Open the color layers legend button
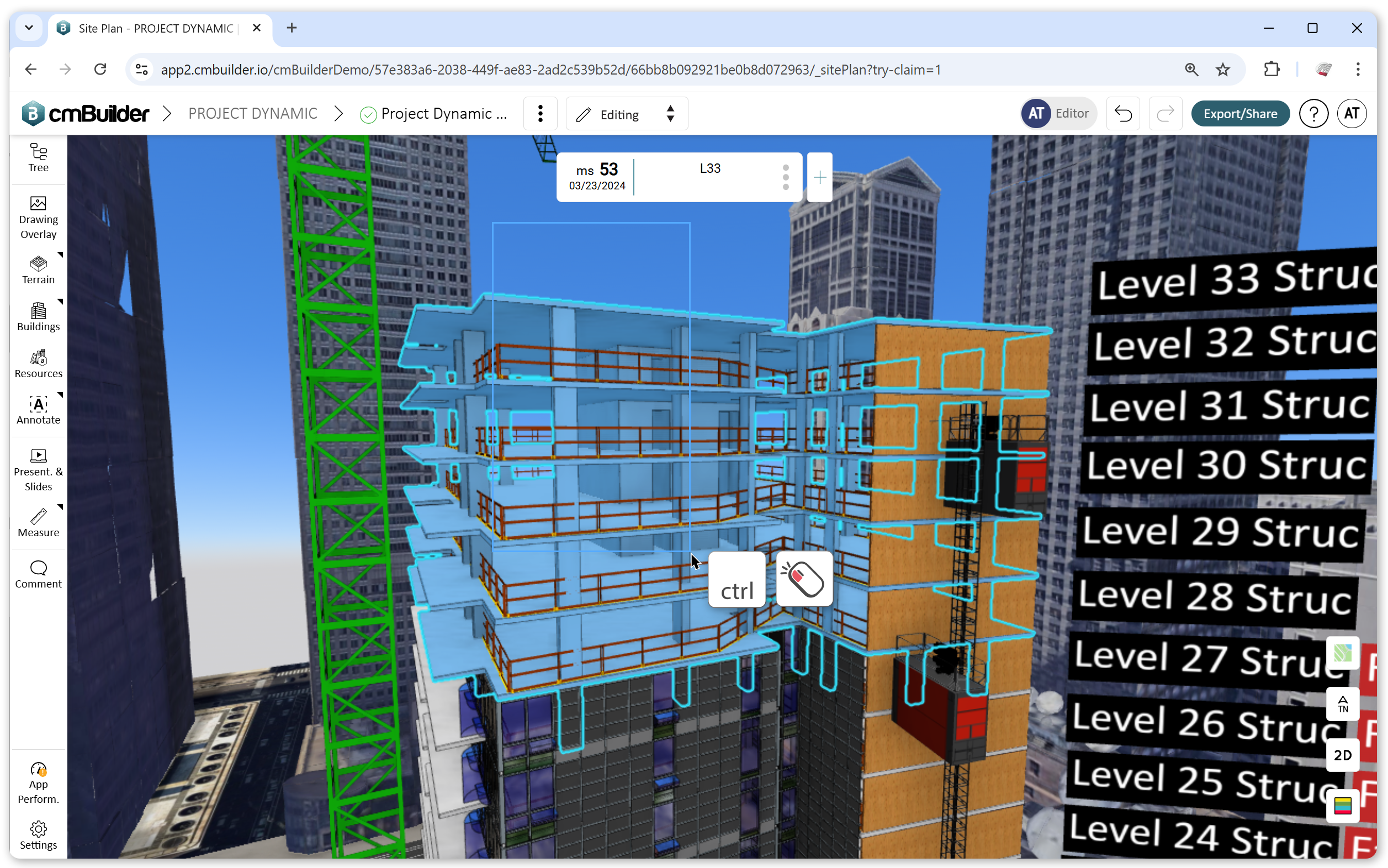The height and width of the screenshot is (868, 1388). coord(1342,806)
